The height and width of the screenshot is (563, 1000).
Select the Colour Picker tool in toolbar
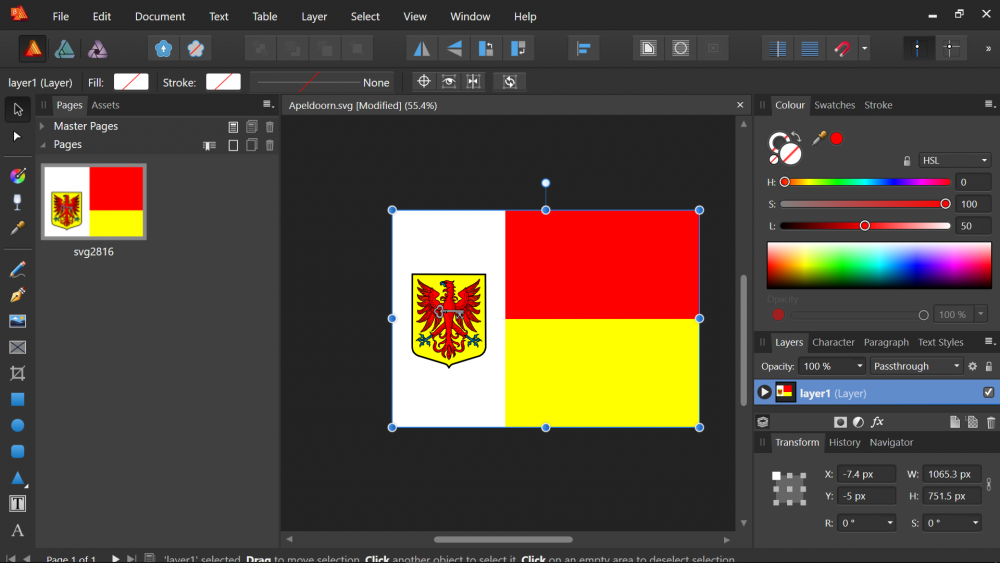17,228
